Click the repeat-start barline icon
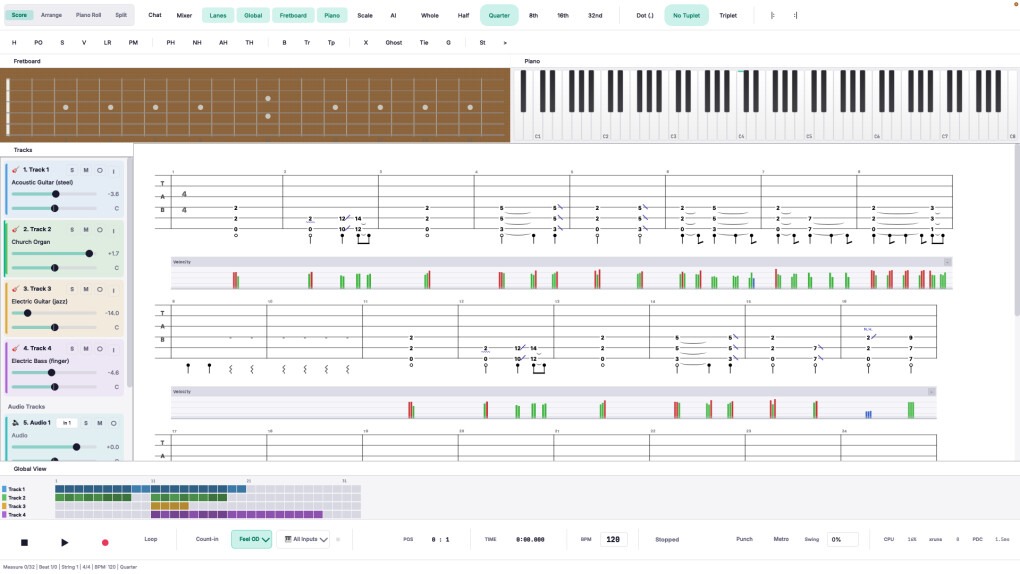The height and width of the screenshot is (574, 1020). [772, 15]
